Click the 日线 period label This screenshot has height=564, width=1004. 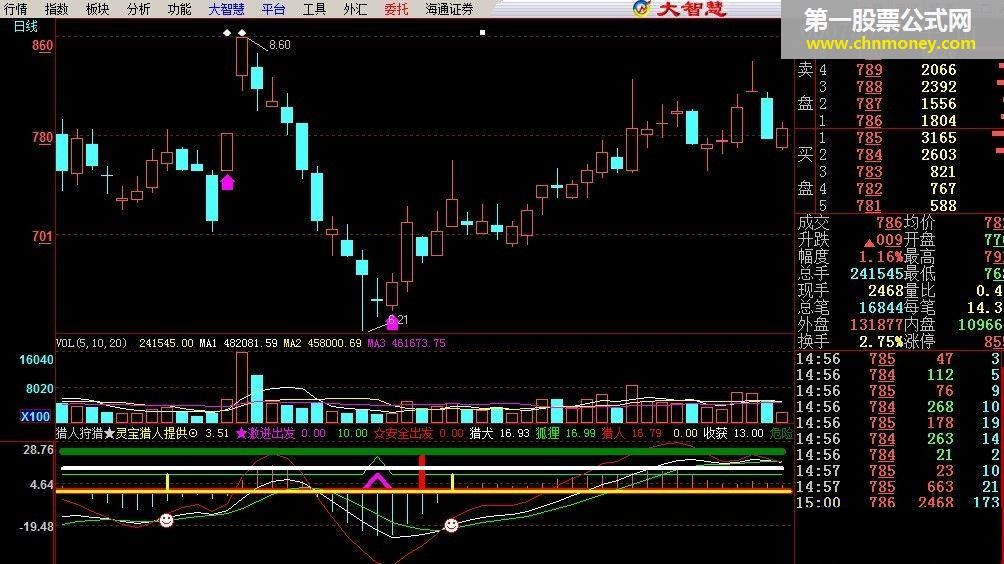tap(26, 26)
